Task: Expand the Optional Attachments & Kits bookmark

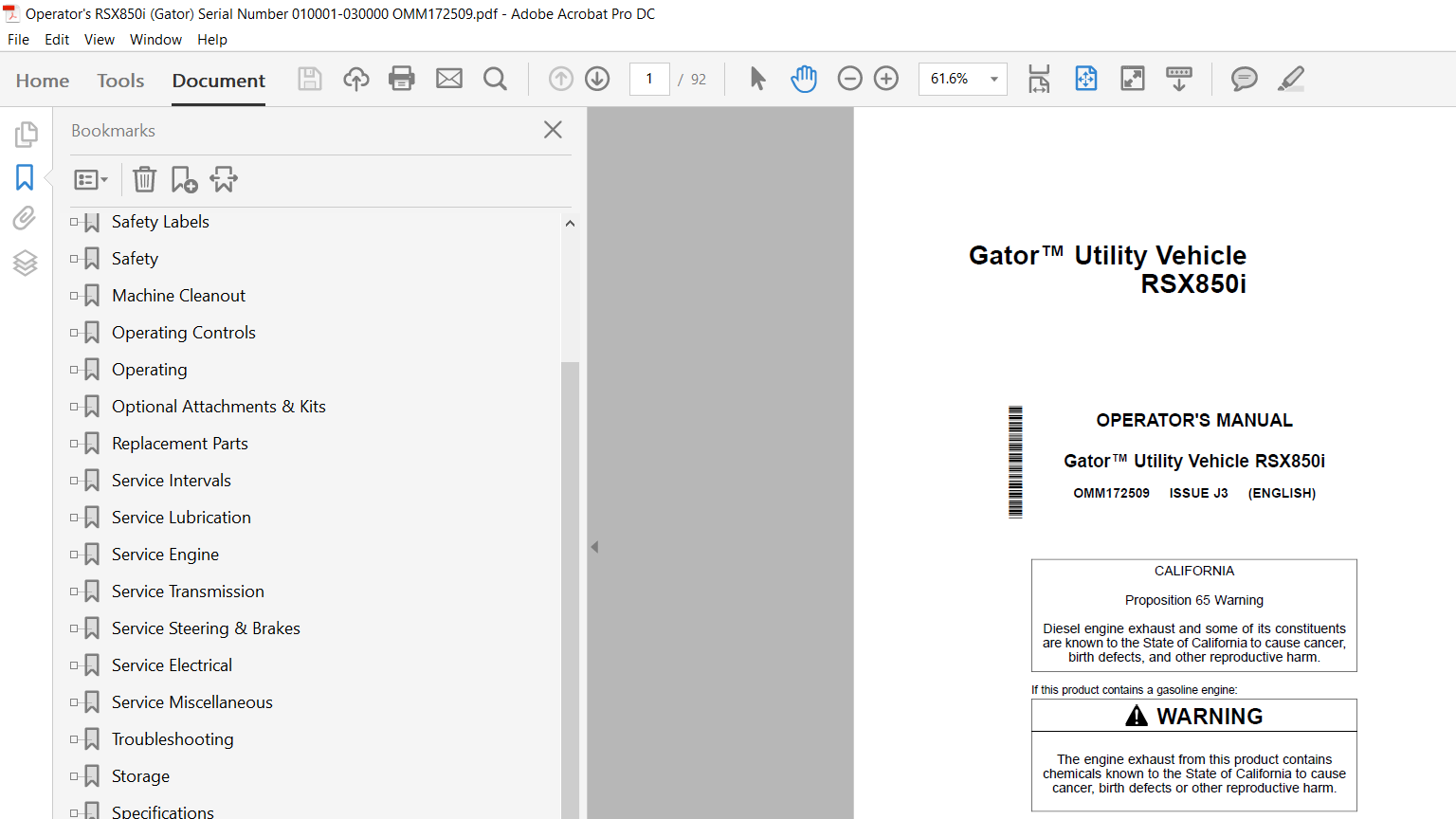Action: [74, 407]
